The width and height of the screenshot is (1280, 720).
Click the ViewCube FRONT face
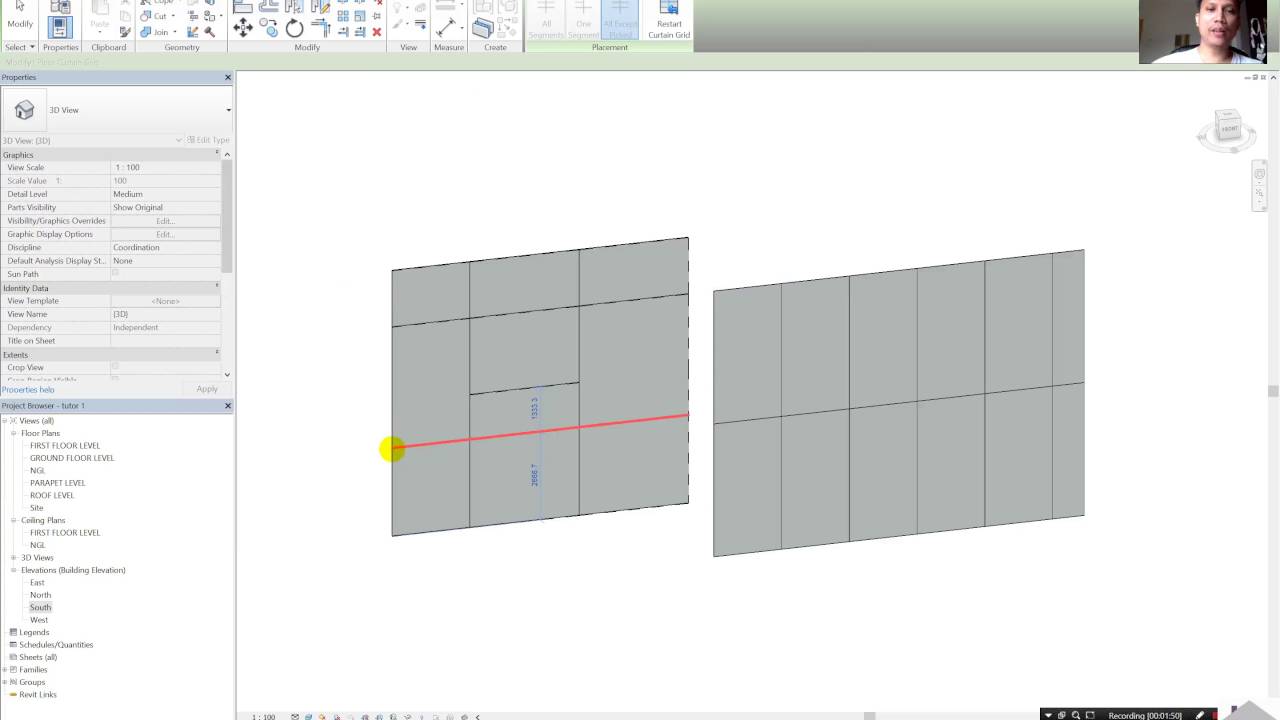pyautogui.click(x=1228, y=129)
